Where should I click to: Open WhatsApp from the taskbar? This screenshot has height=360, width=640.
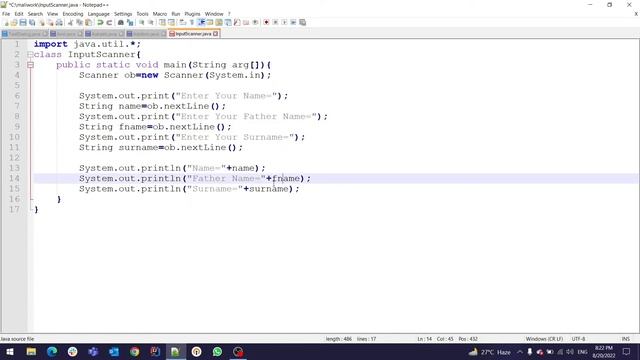(217, 352)
